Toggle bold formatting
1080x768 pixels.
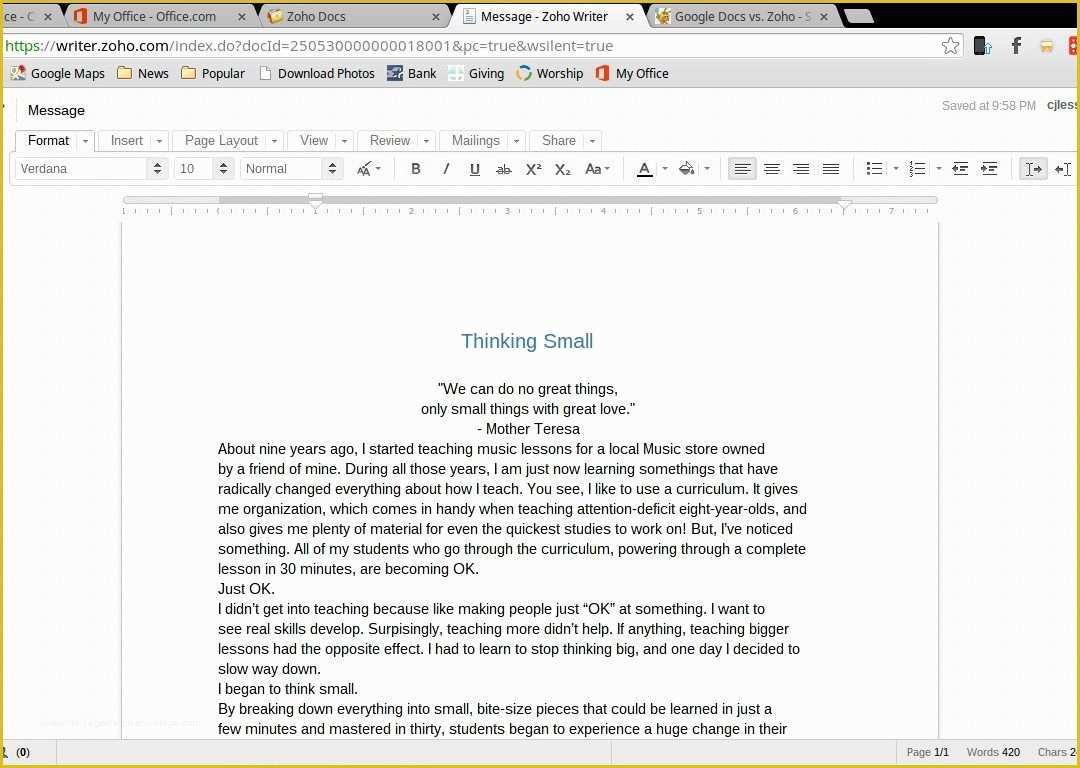tap(415, 169)
